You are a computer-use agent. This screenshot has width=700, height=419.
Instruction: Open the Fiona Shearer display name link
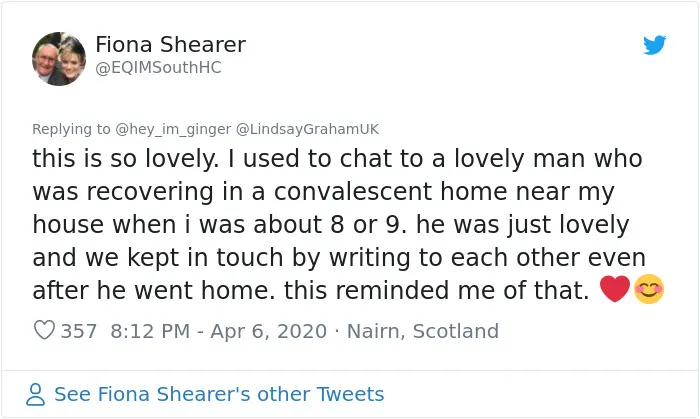[170, 45]
